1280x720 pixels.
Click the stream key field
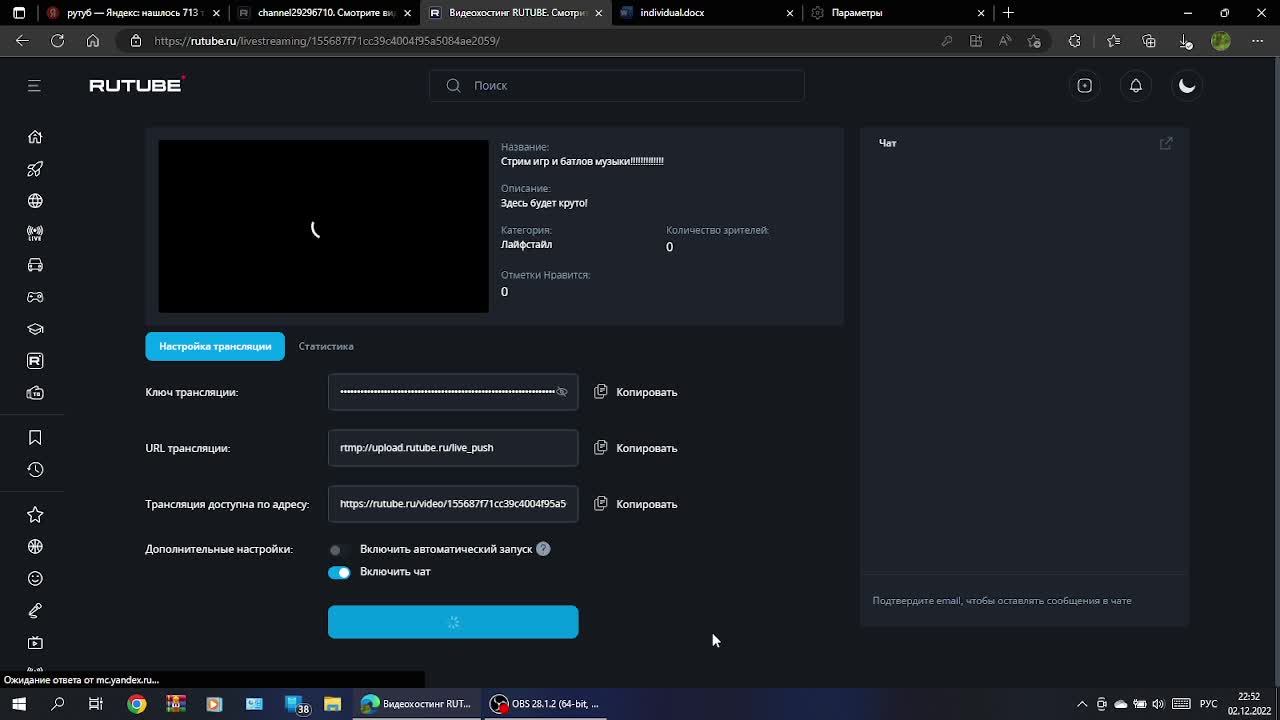[x=453, y=392]
